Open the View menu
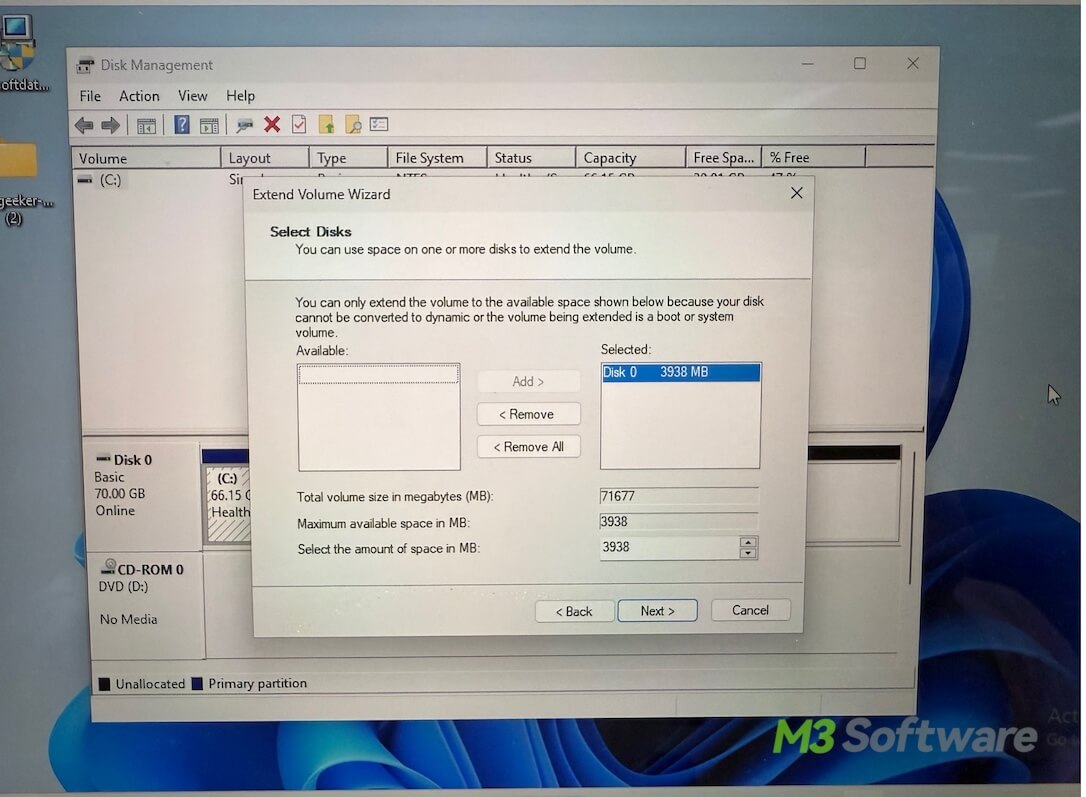This screenshot has height=797, width=1086. (x=193, y=96)
